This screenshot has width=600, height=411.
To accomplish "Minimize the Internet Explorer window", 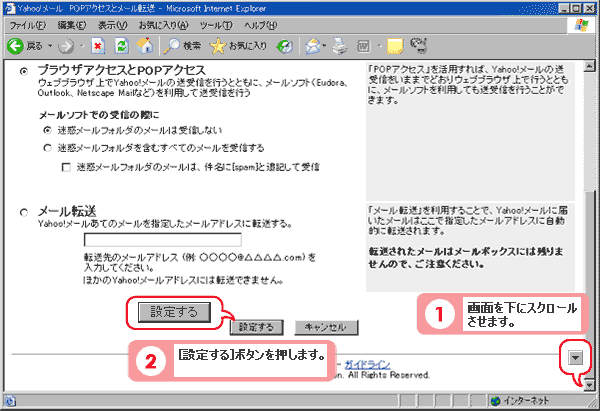I will click(564, 8).
